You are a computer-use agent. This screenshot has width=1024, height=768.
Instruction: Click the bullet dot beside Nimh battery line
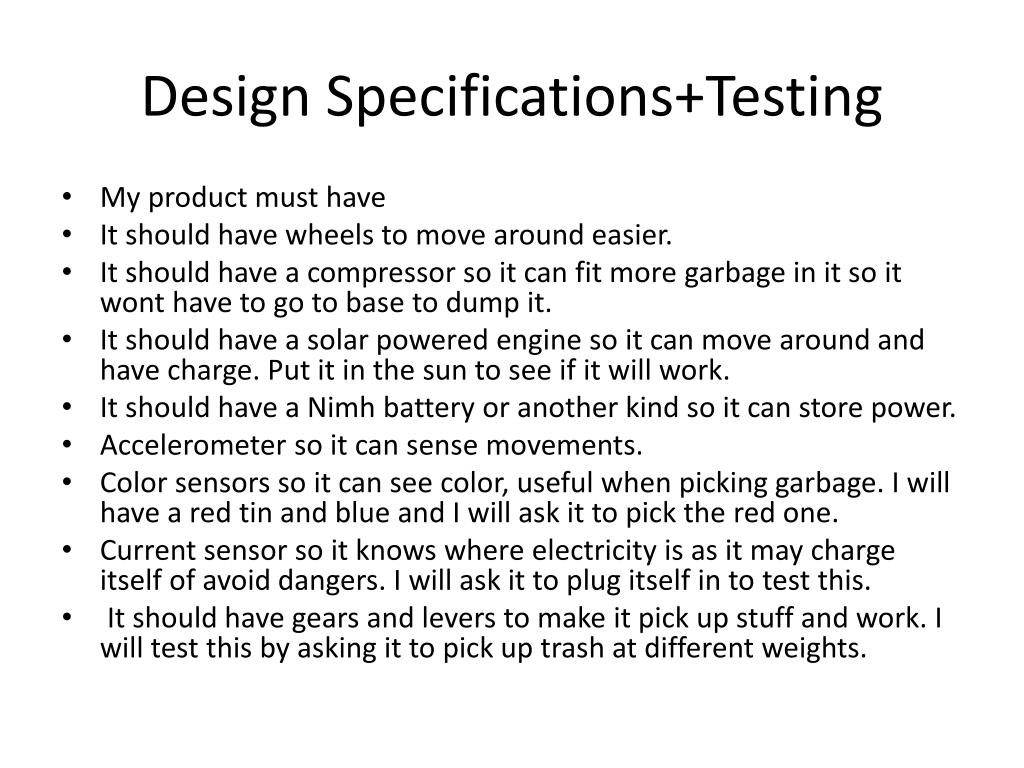(x=67, y=407)
